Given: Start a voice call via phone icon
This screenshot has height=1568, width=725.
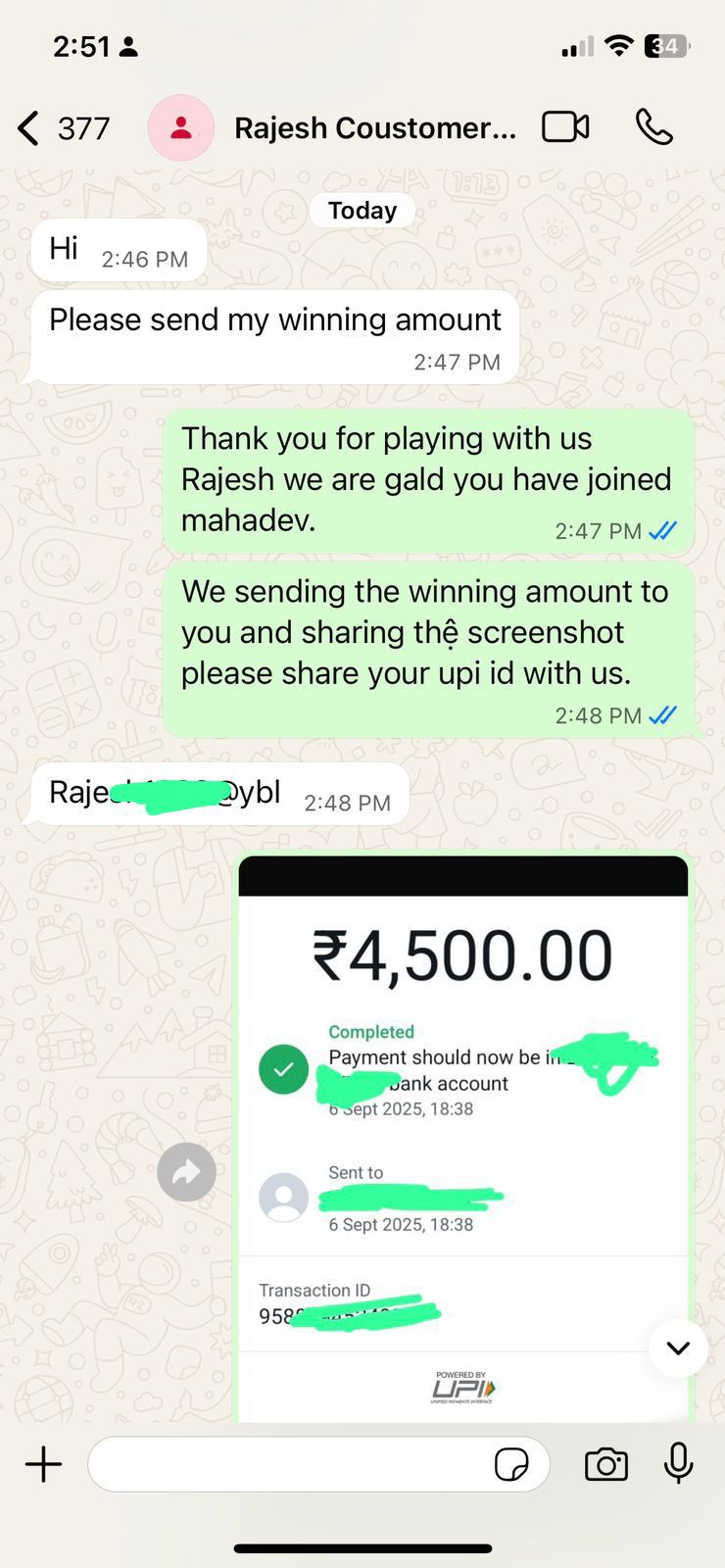Looking at the screenshot, I should [x=653, y=127].
